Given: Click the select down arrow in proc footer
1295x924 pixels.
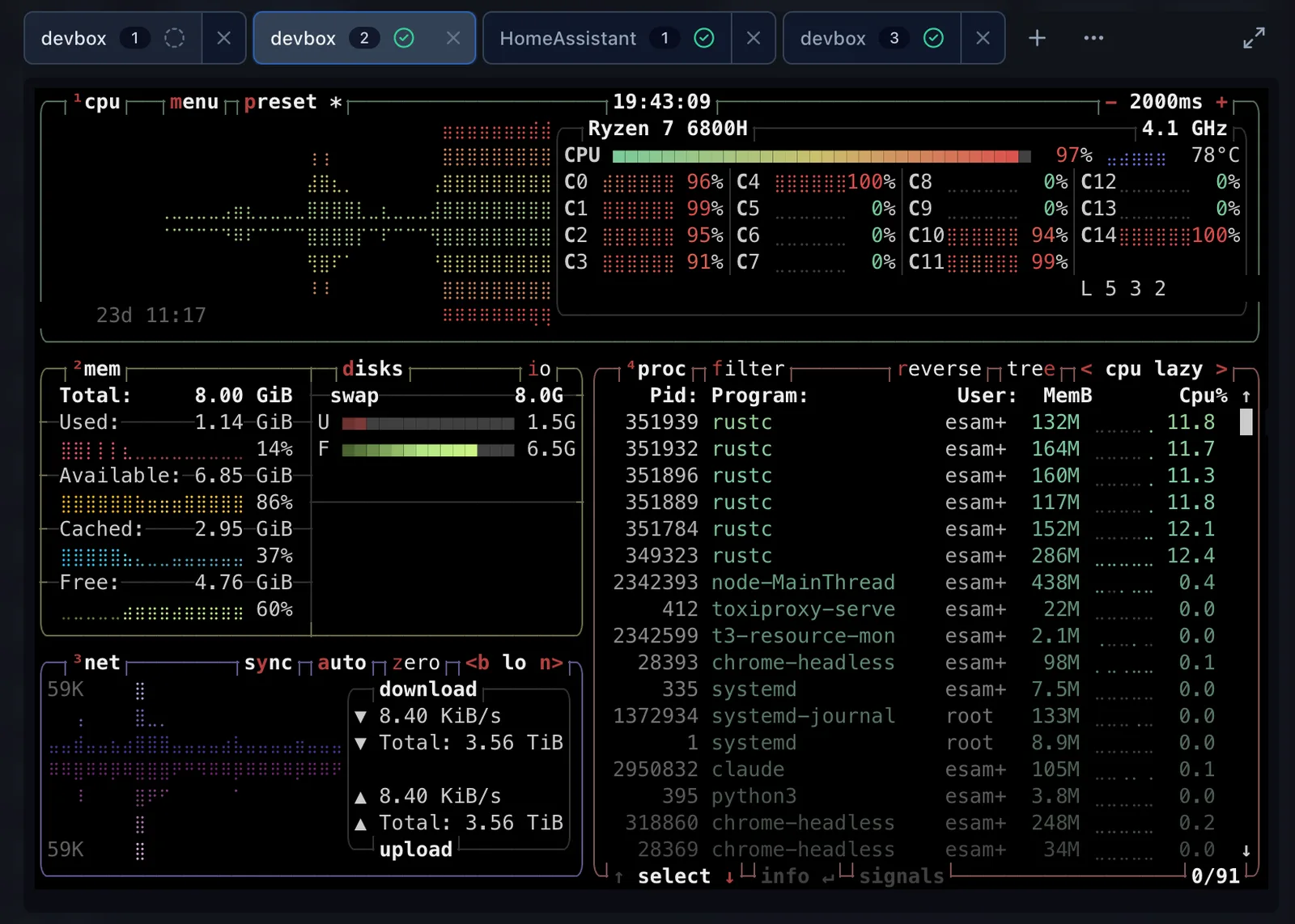Looking at the screenshot, I should click(729, 877).
